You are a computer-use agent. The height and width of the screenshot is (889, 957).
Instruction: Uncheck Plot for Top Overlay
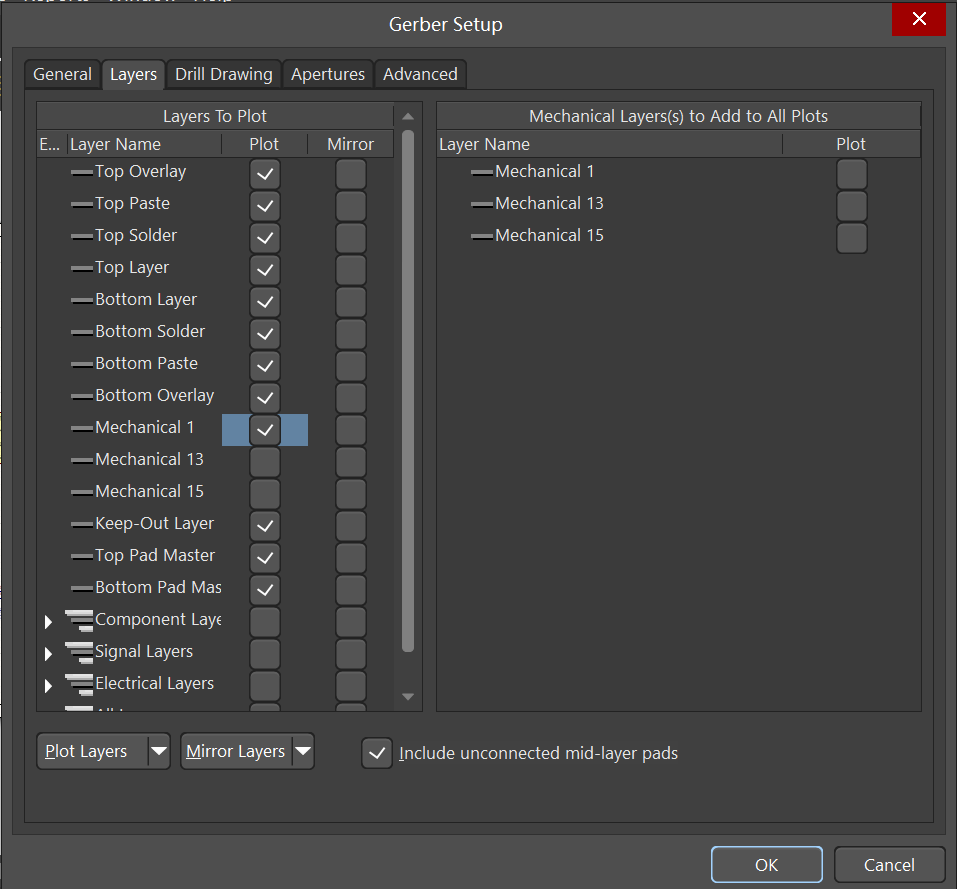[x=265, y=174]
